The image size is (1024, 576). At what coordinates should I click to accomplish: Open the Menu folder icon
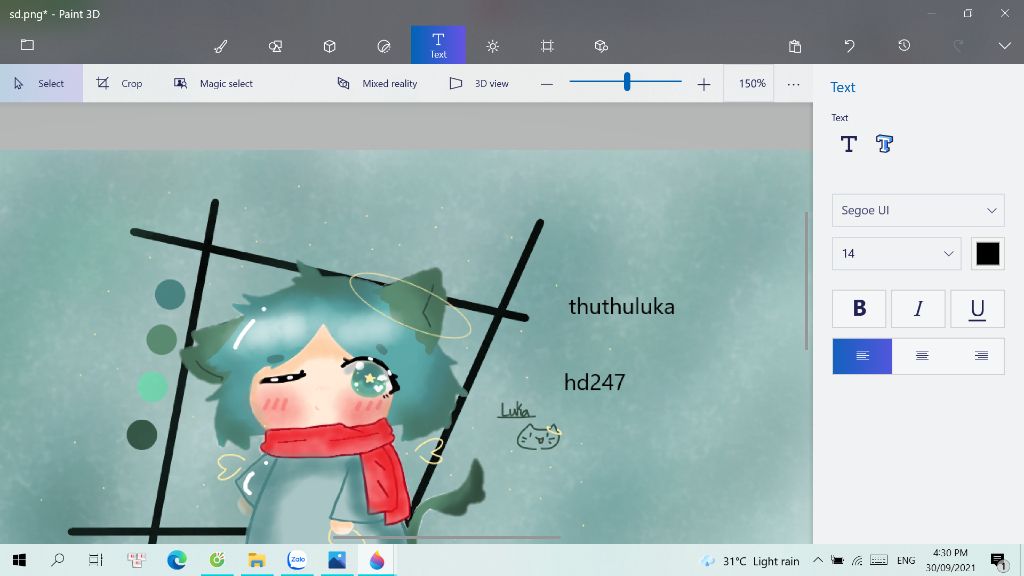(27, 45)
